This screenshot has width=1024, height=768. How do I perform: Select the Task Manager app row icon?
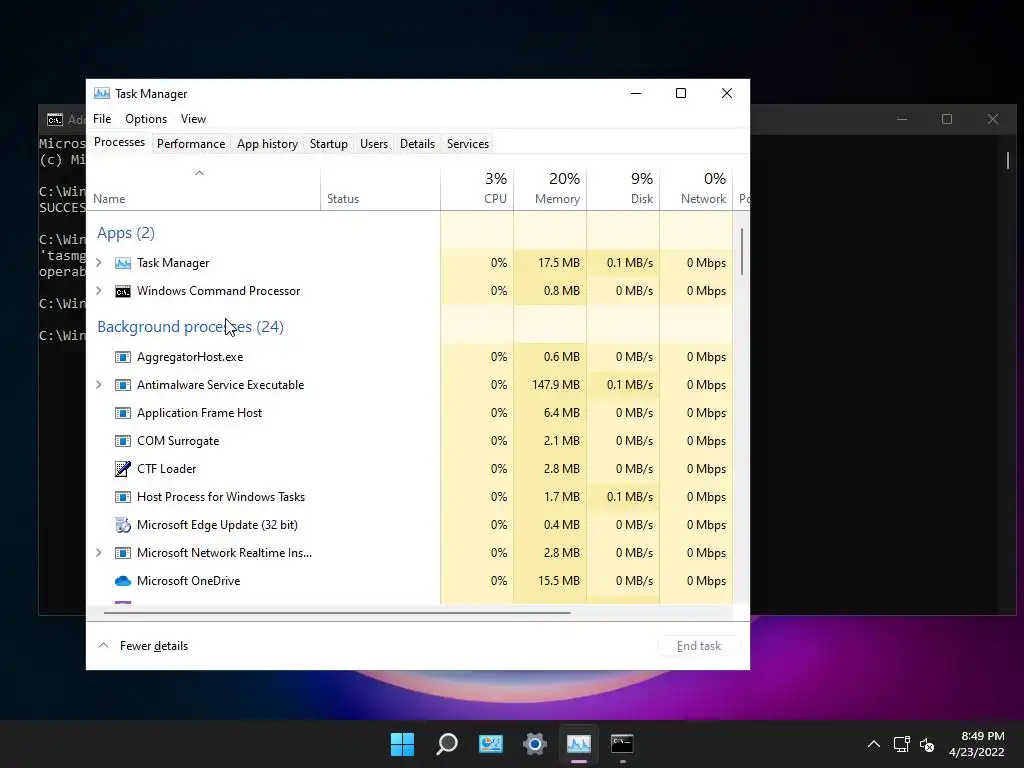[123, 263]
